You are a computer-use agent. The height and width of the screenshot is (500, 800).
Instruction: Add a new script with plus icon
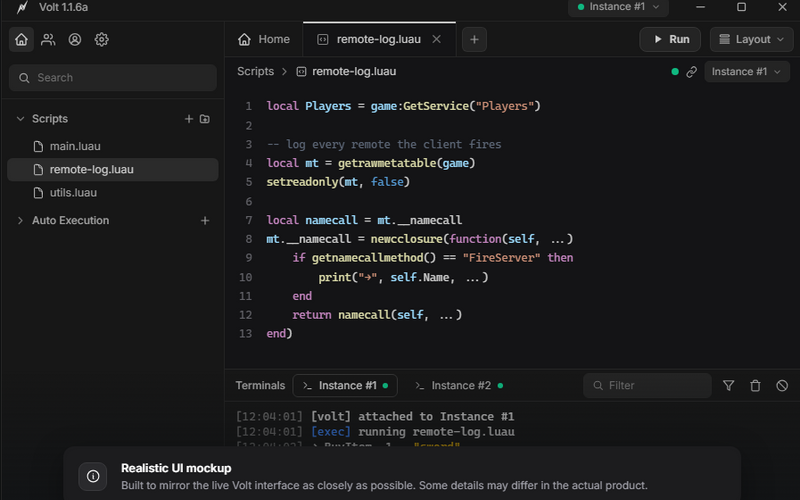click(189, 119)
